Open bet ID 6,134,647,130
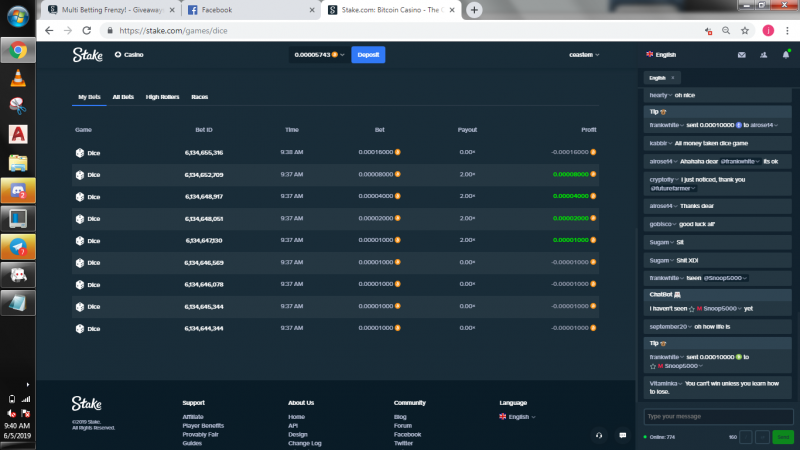 pyautogui.click(x=204, y=240)
